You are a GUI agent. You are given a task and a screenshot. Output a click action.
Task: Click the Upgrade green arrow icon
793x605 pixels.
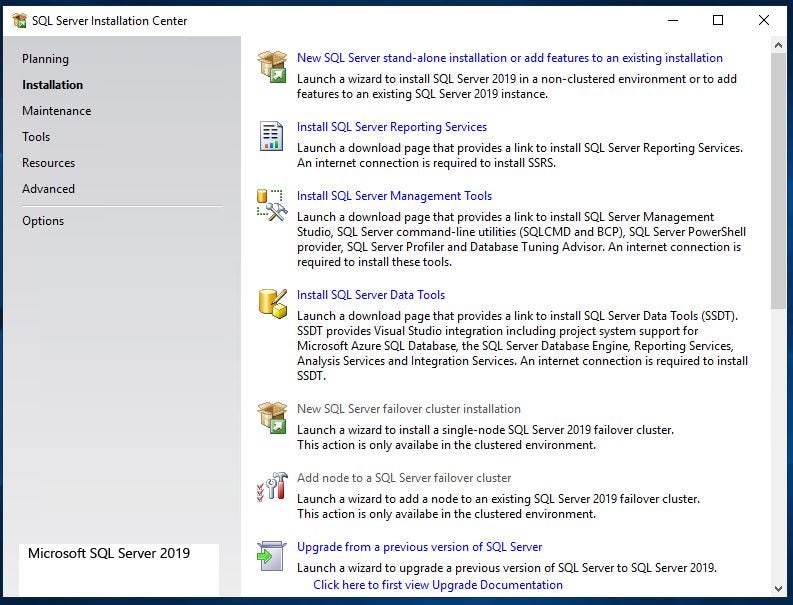(x=272, y=555)
